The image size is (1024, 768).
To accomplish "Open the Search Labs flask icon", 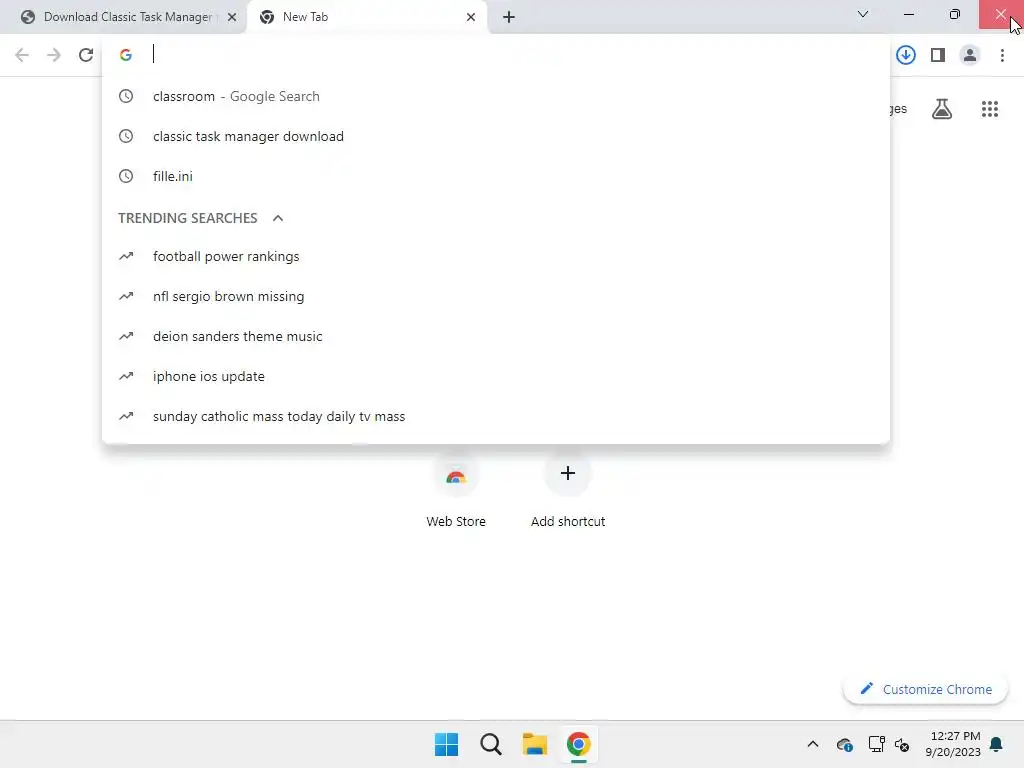I will (941, 108).
